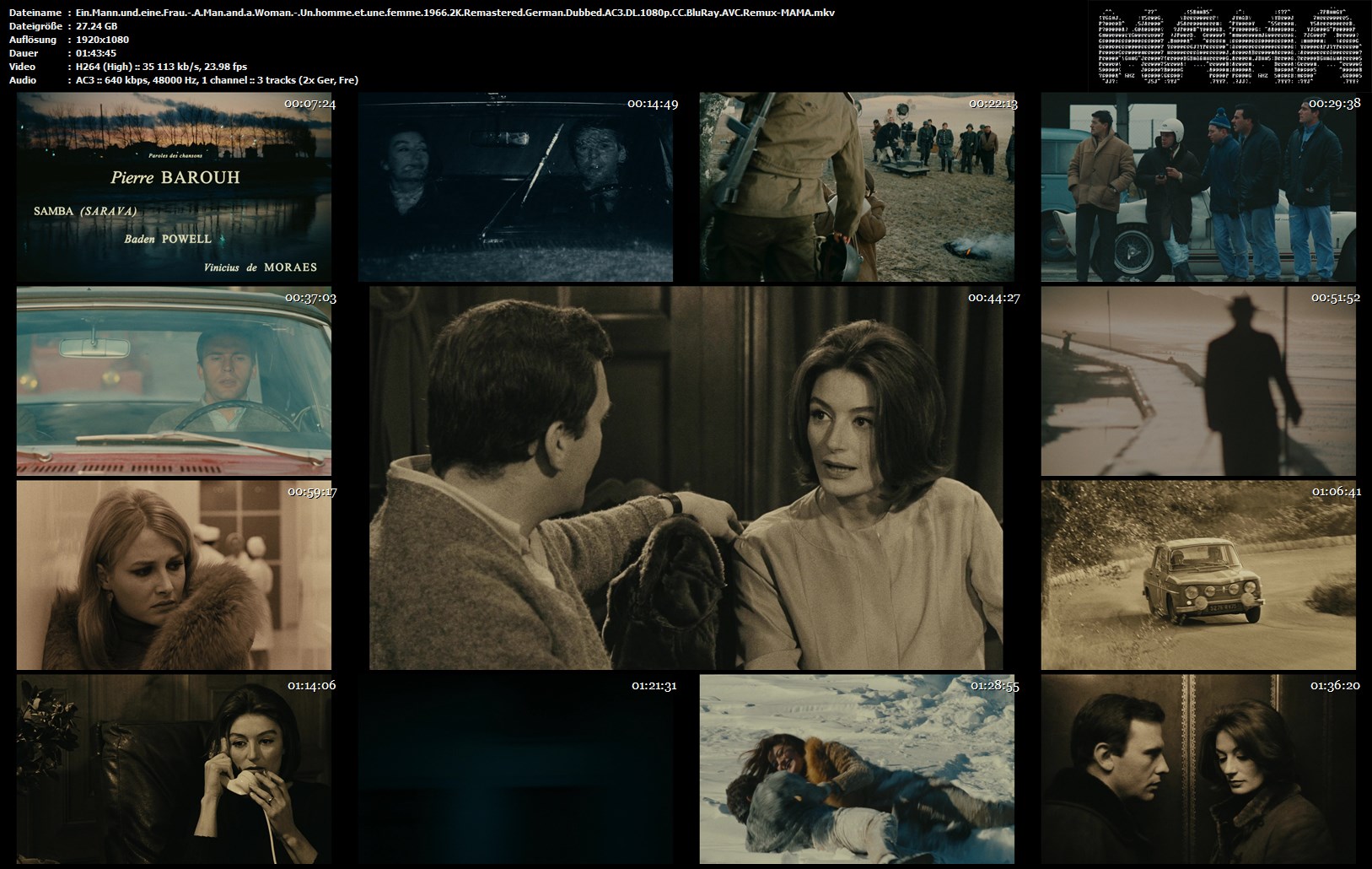Click the AC3 audio info line
The width and height of the screenshot is (1372, 869).
(x=217, y=80)
